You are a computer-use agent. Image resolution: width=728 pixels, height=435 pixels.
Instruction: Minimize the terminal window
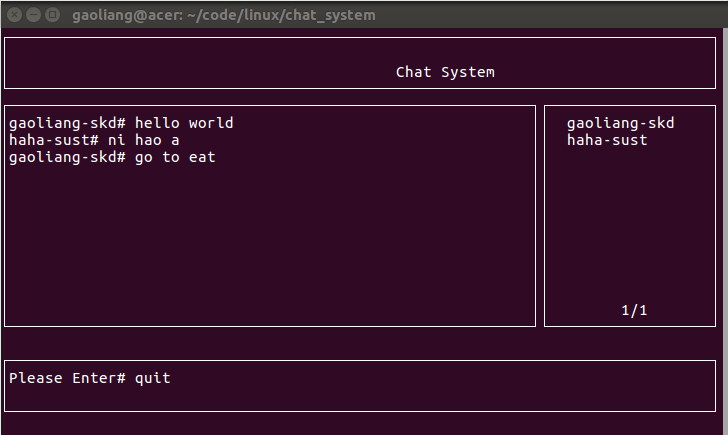[x=32, y=15]
